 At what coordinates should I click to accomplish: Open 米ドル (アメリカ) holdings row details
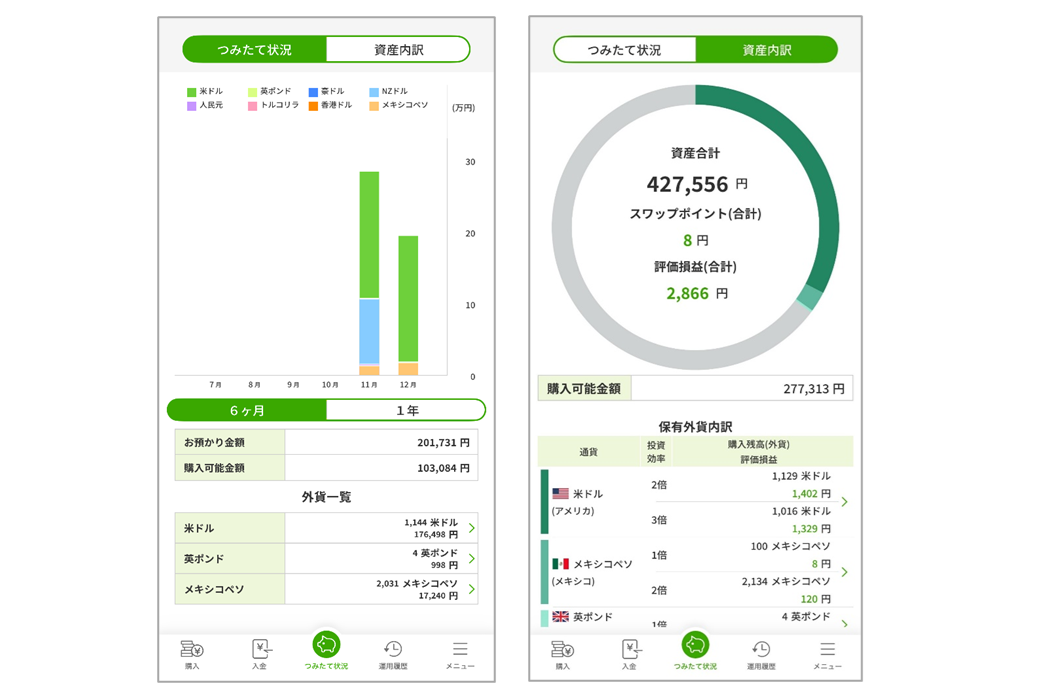point(845,502)
